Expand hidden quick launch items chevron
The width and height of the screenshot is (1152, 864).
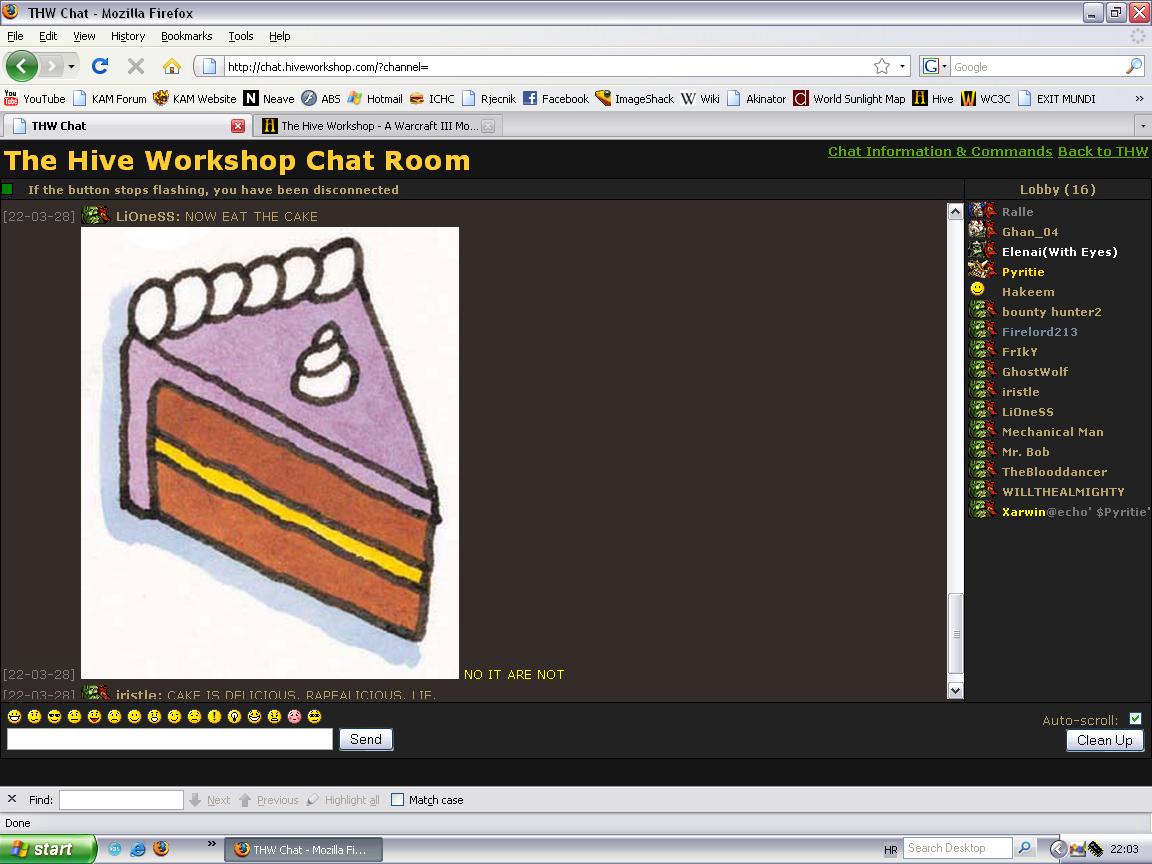[212, 843]
